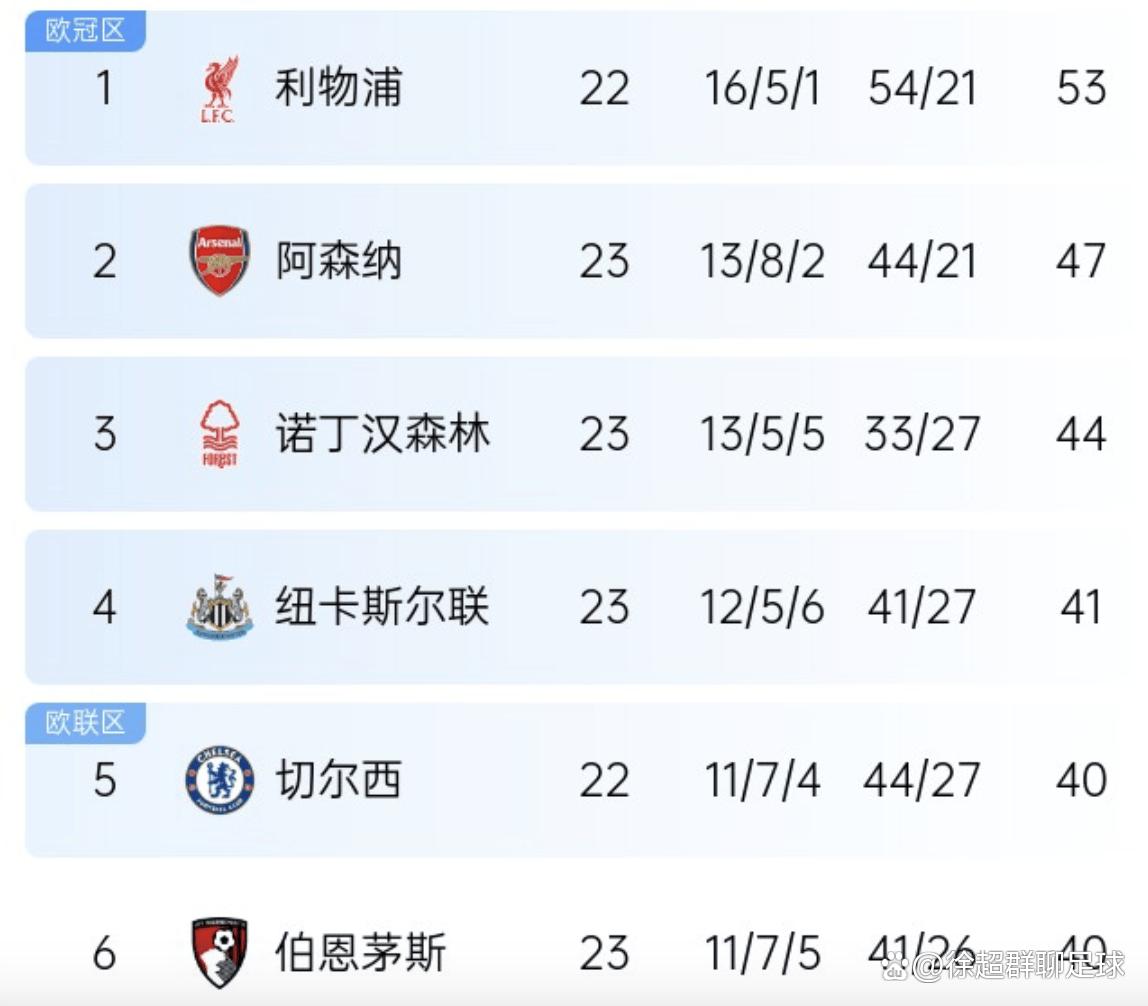Click the Liverpool club crest
1148x1006 pixels.
(219, 89)
